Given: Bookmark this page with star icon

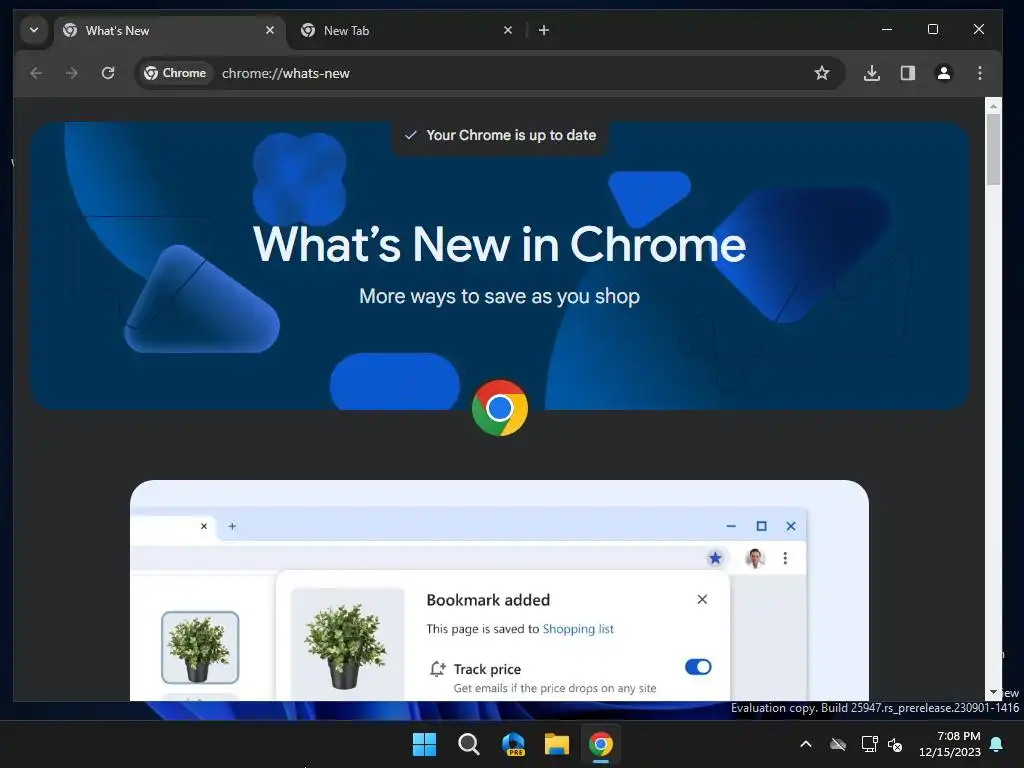Looking at the screenshot, I should pos(822,73).
